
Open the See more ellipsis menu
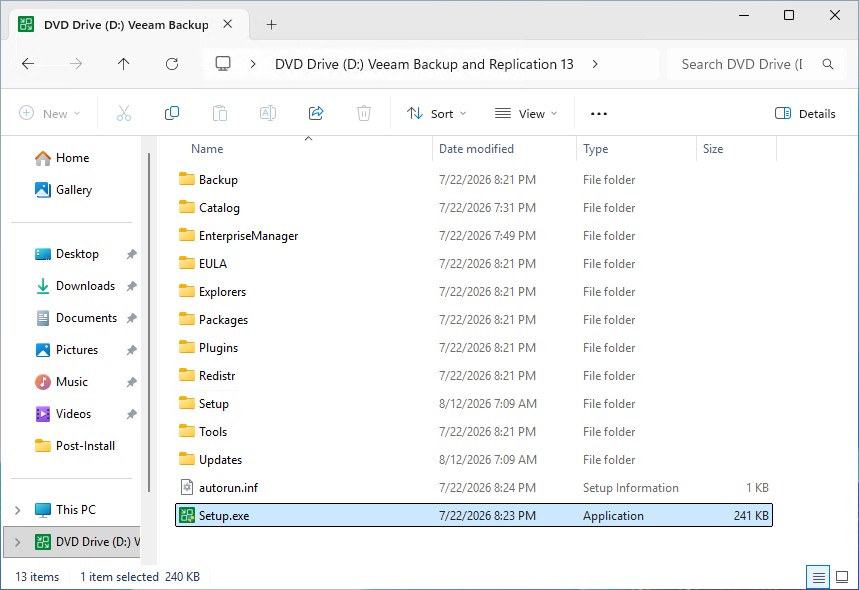pyautogui.click(x=599, y=113)
